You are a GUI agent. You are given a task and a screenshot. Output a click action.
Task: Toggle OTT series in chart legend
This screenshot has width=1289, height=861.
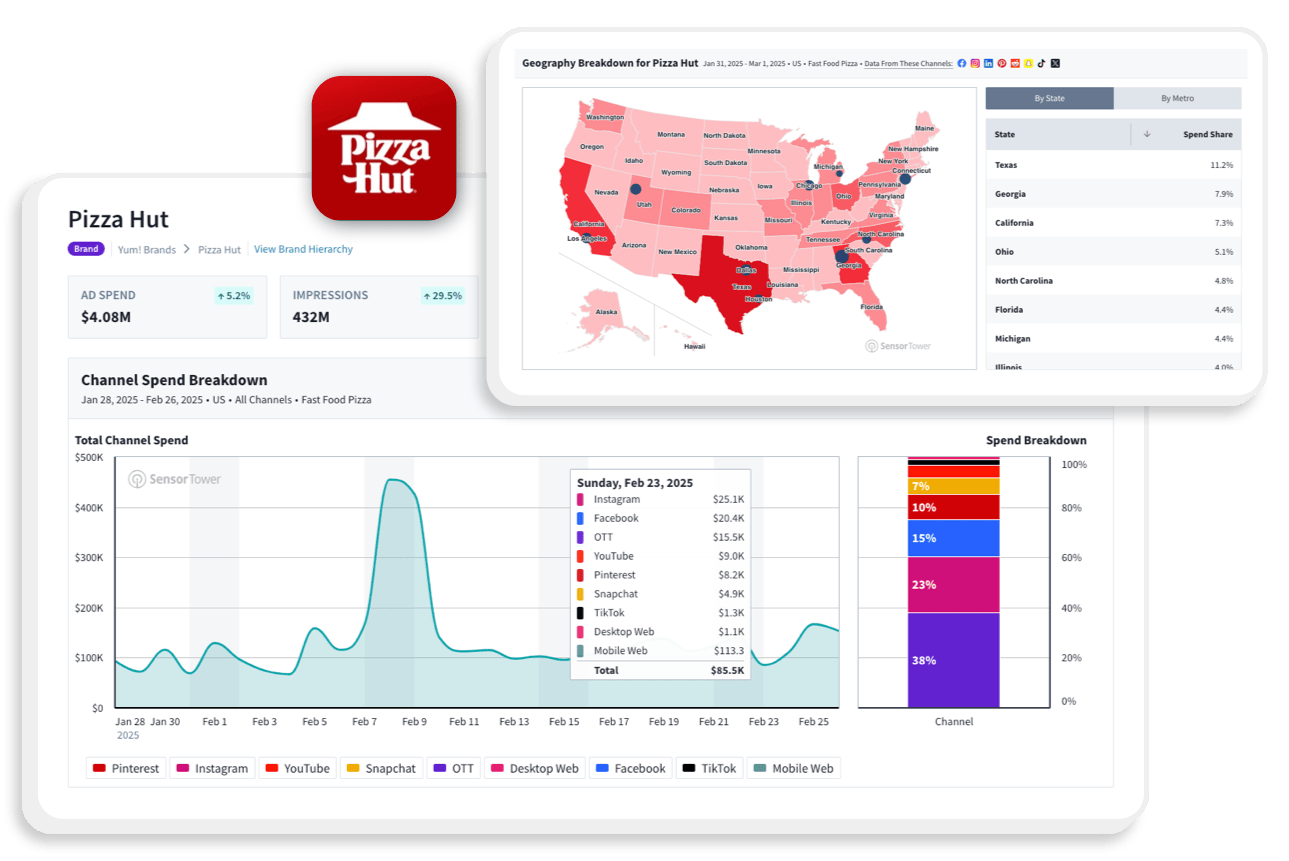[x=453, y=768]
